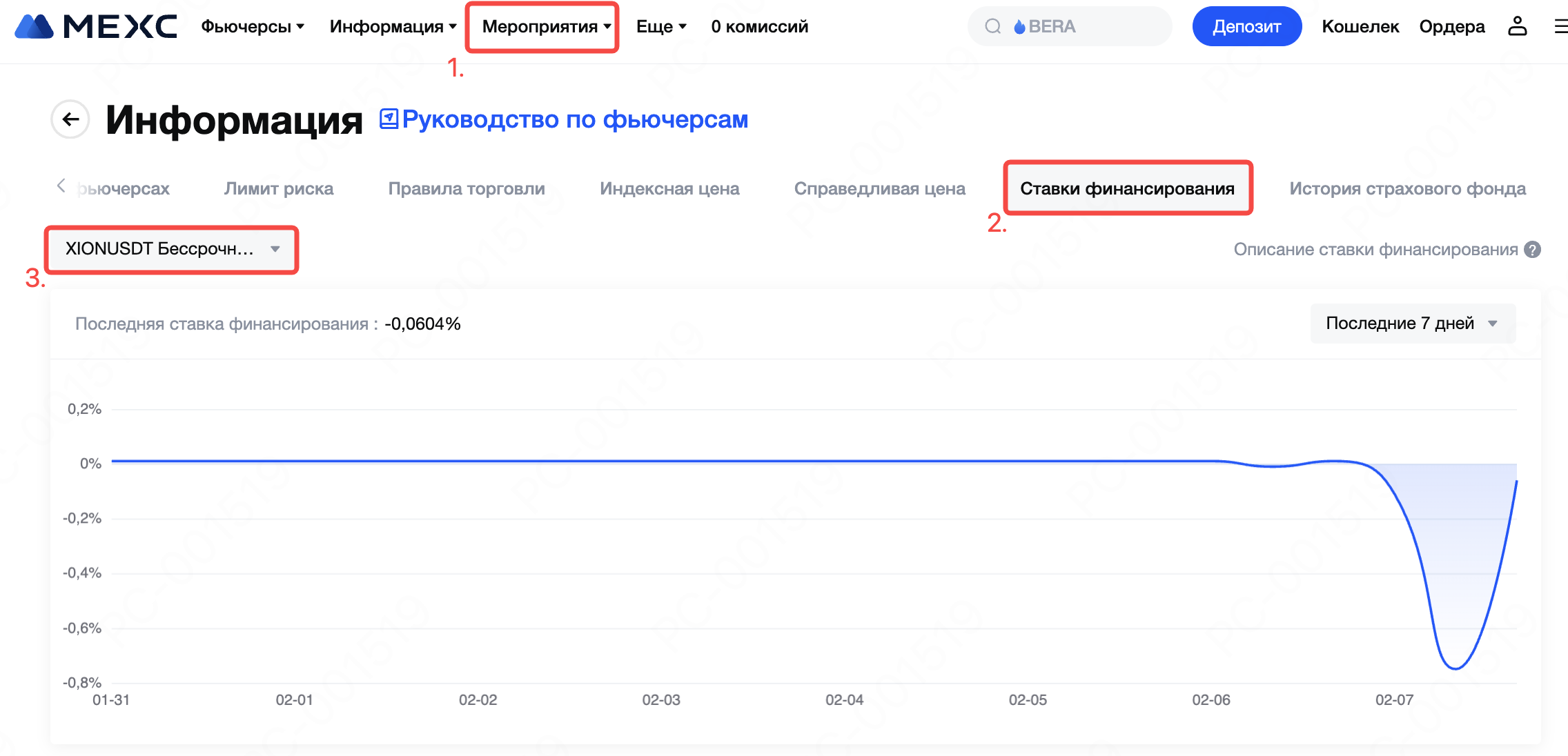Open Руководство по фьючерсам link
Image resolution: width=1568 pixels, height=756 pixels.
point(575,119)
